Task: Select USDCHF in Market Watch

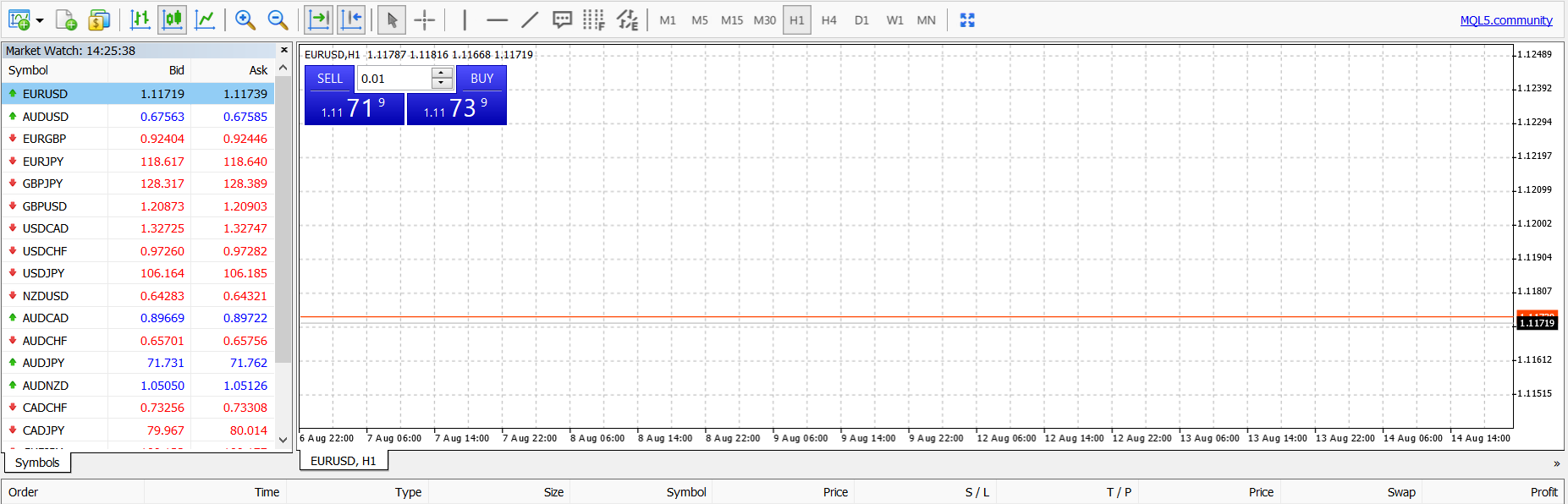Action: pyautogui.click(x=138, y=251)
